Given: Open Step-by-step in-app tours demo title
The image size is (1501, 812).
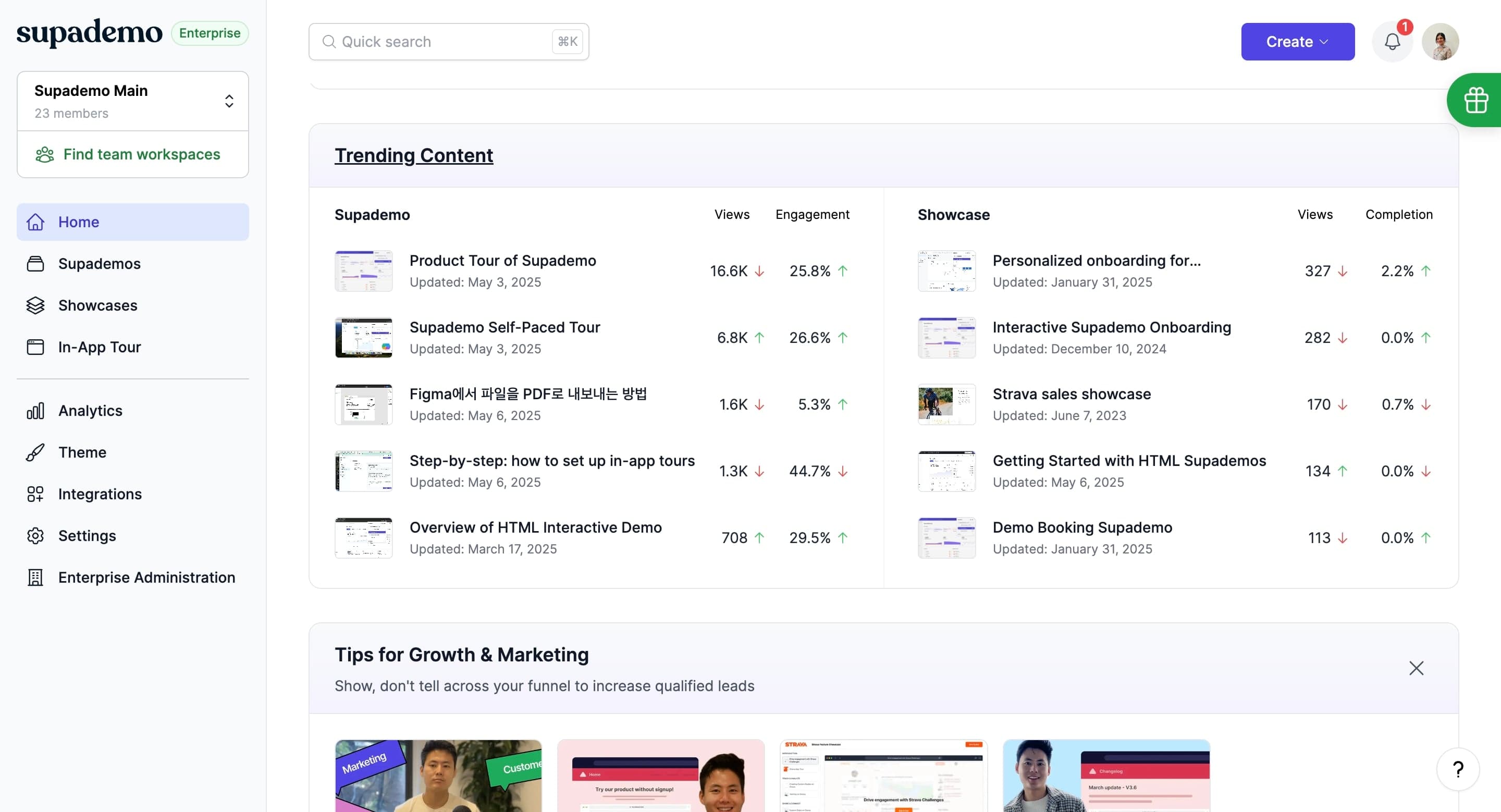Looking at the screenshot, I should coord(552,461).
